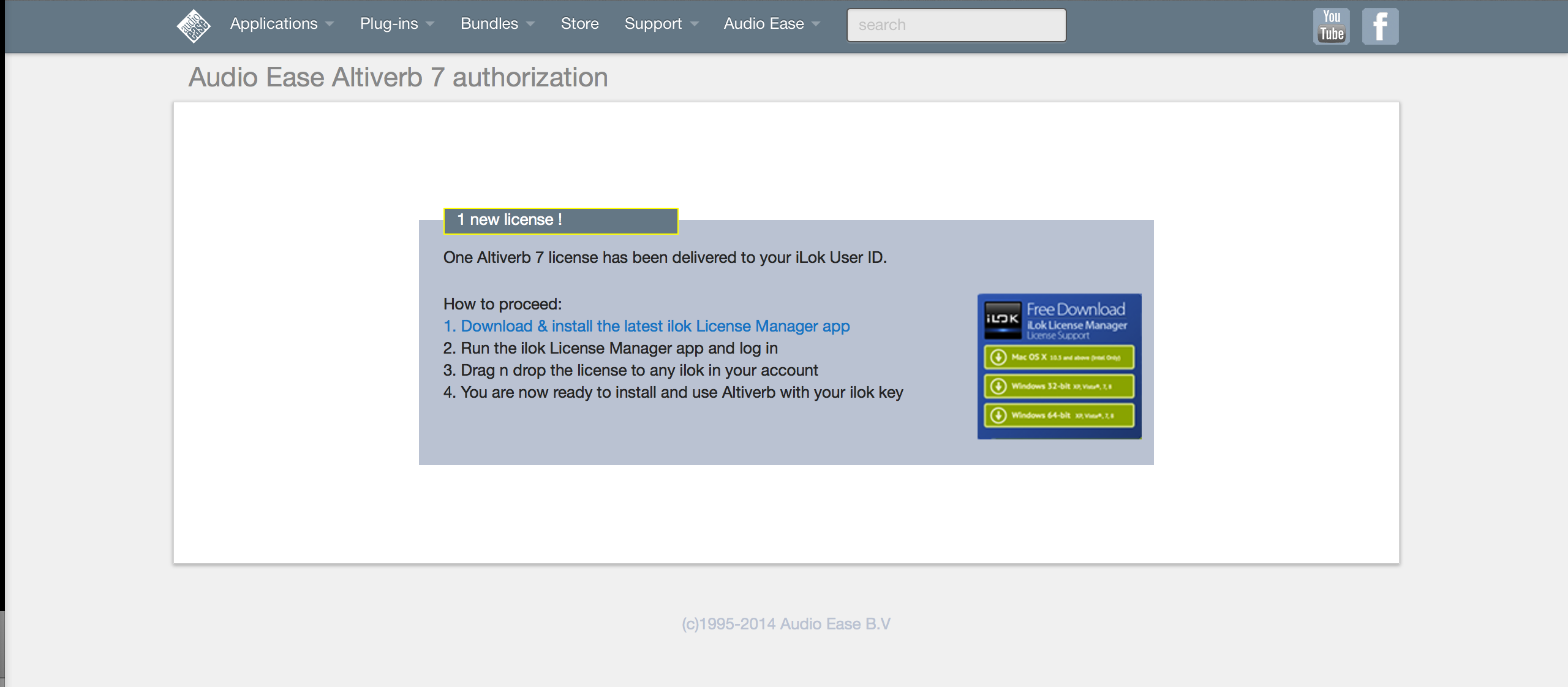Expand the Plug-ins dropdown arrow
The width and height of the screenshot is (1568, 687).
pos(430,25)
